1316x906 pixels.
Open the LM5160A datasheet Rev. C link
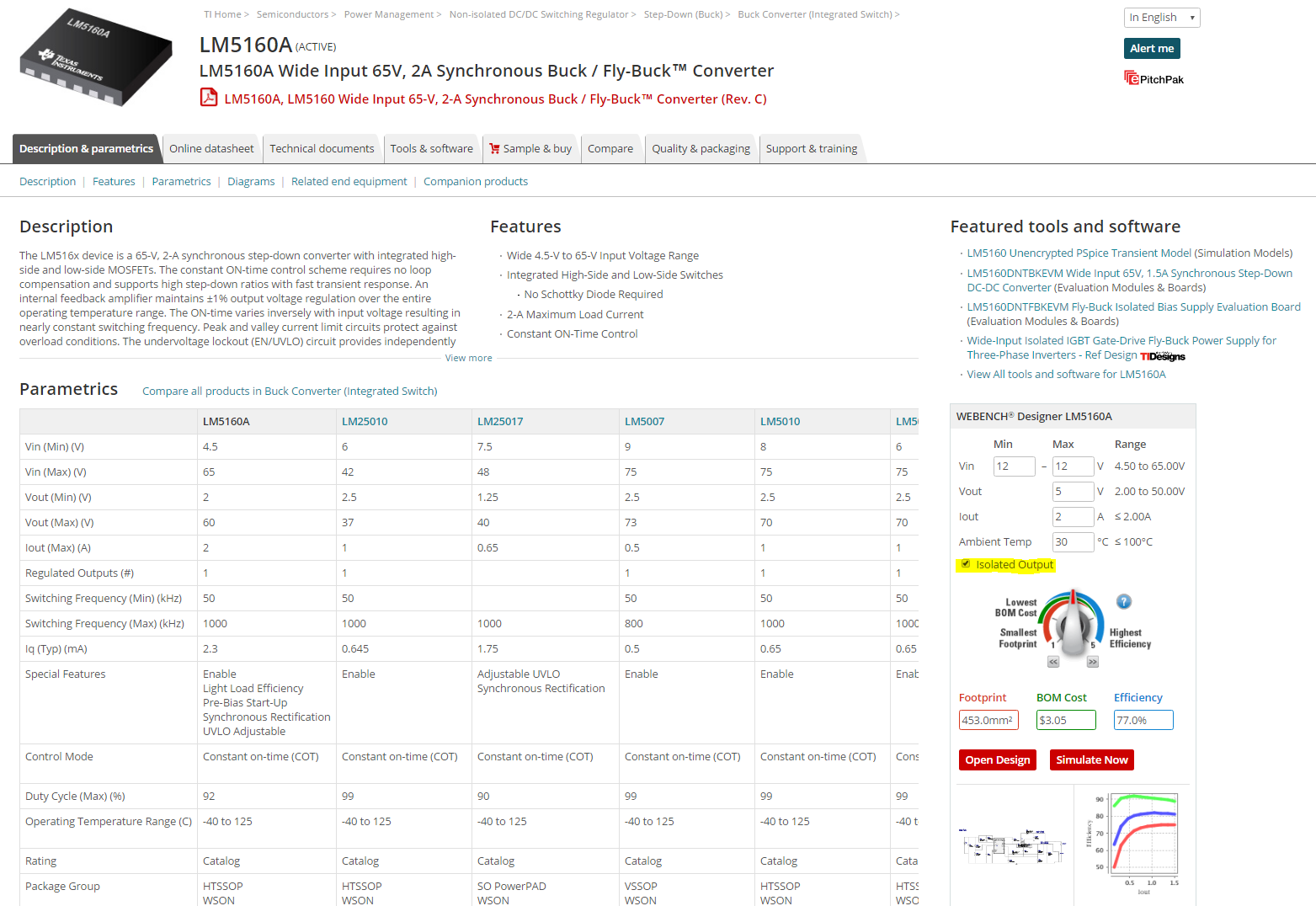[495, 99]
